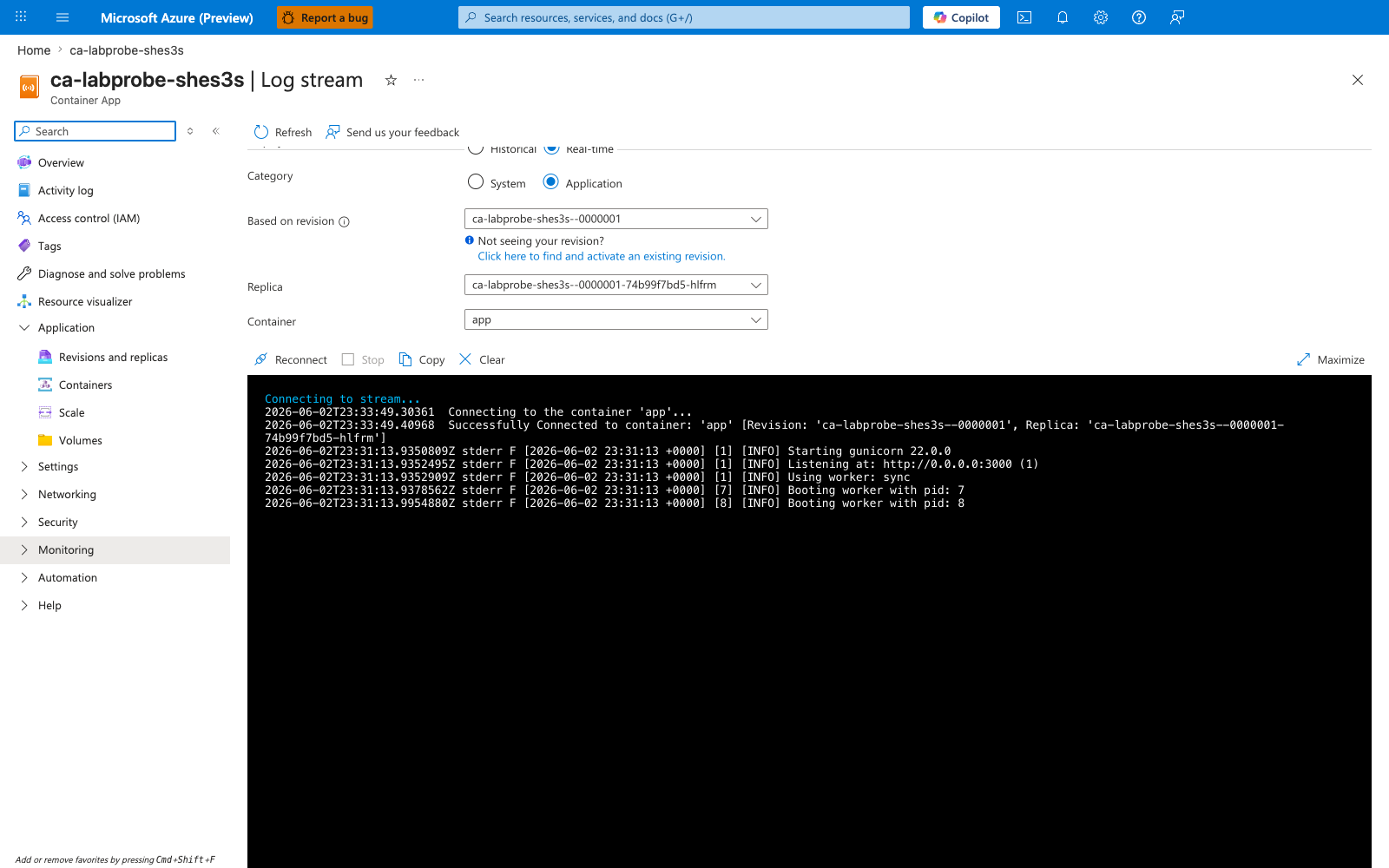Viewport: 1389px width, 868px height.
Task: Click the global search resources field
Action: (684, 17)
